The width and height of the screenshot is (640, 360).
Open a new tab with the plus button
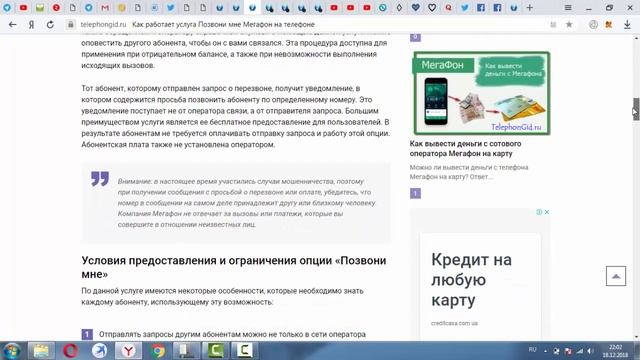coord(529,7)
